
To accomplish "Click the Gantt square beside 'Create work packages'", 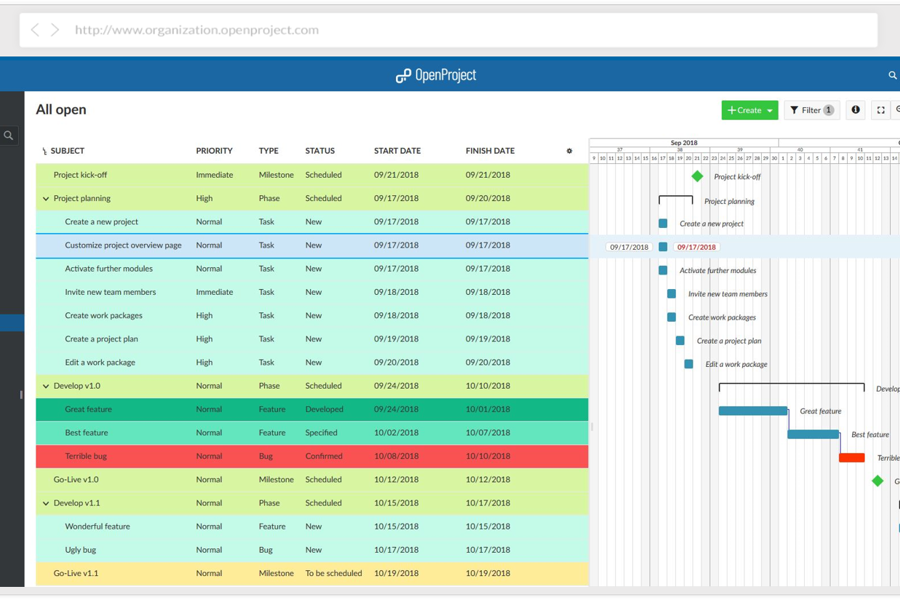I will (x=672, y=317).
